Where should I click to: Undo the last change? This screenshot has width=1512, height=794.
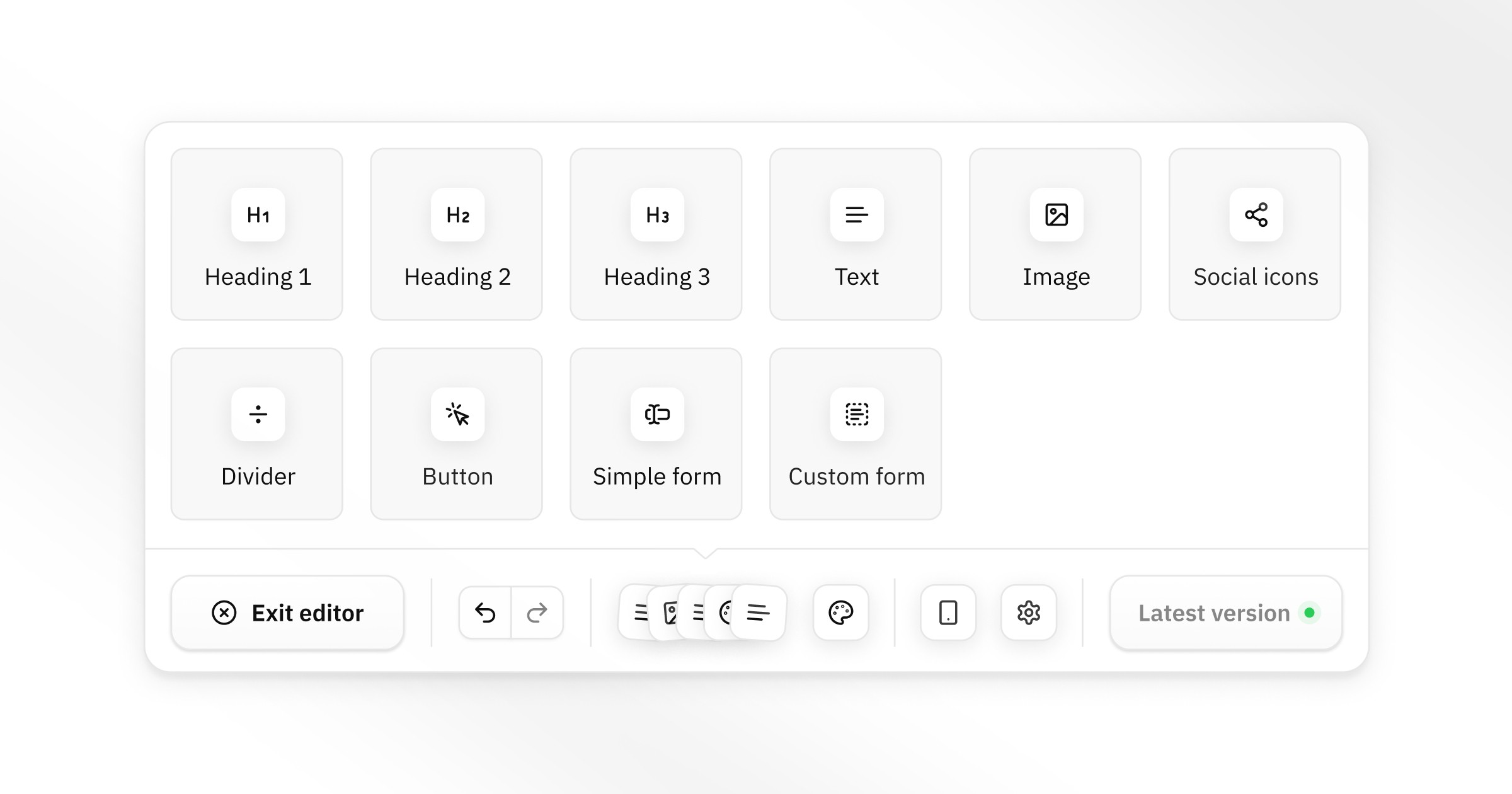click(x=485, y=613)
